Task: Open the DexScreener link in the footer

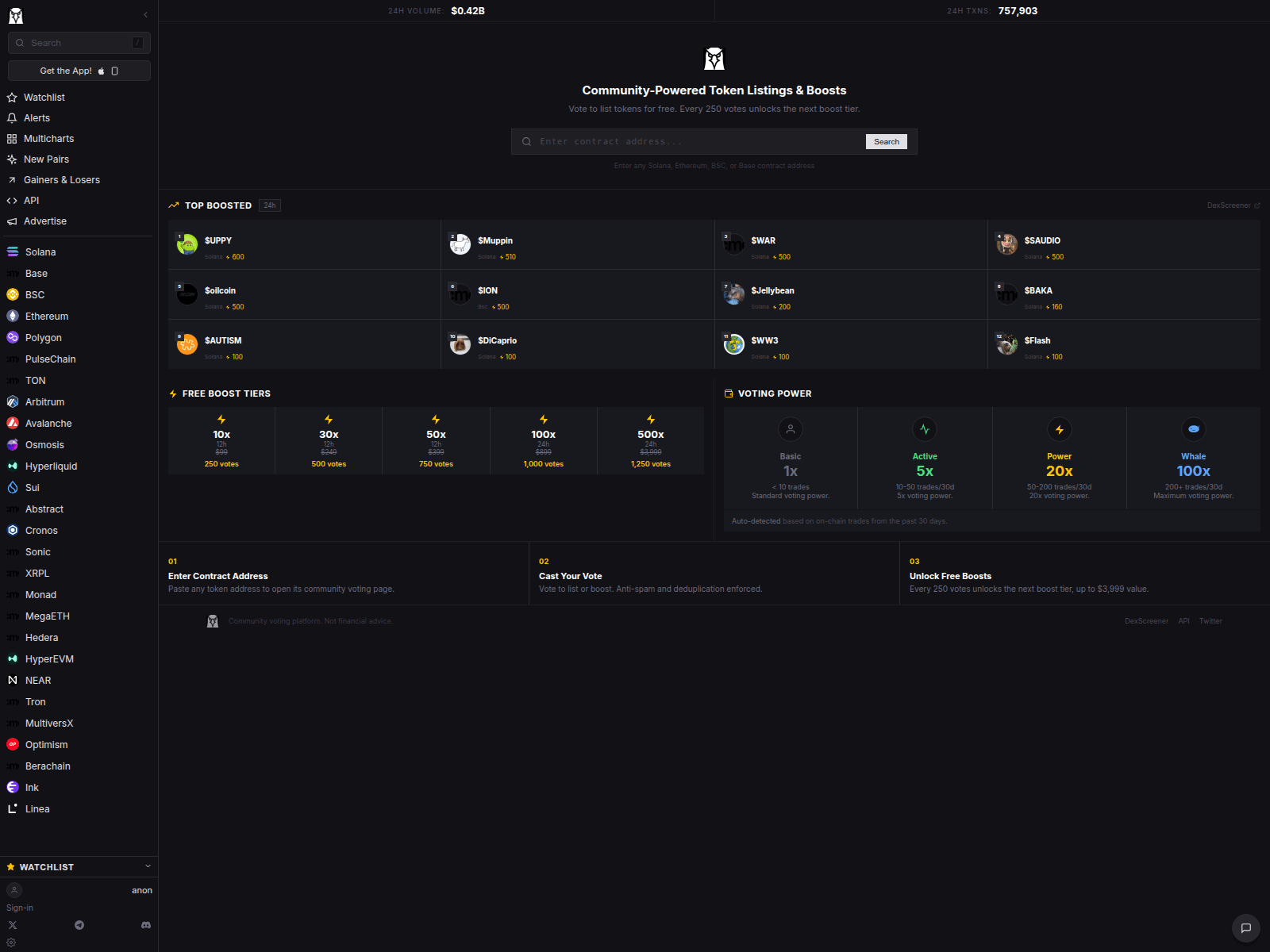Action: [1146, 621]
